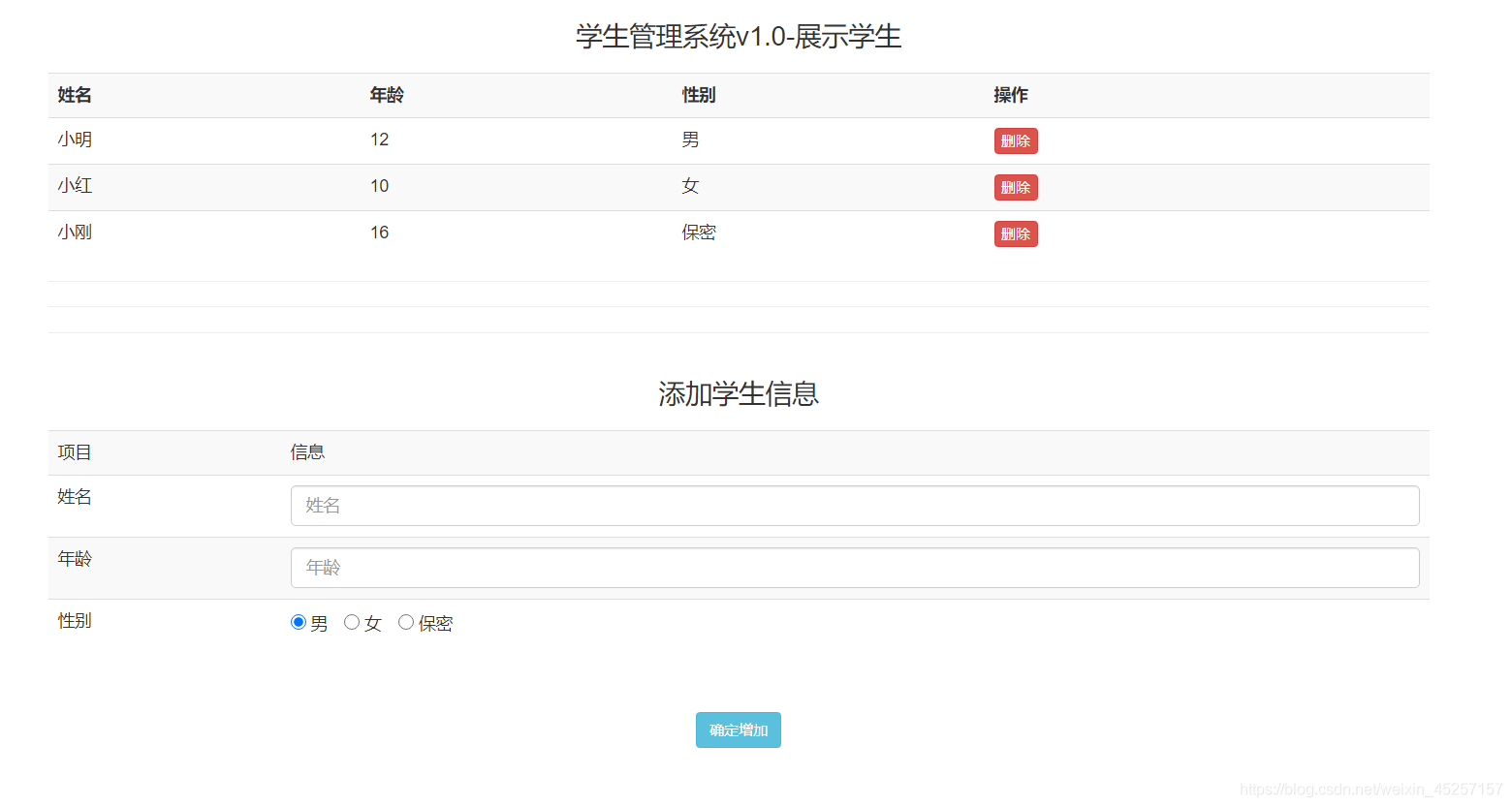The image size is (1512, 807).
Task: Click the name cell 小红
Action: pos(75,186)
